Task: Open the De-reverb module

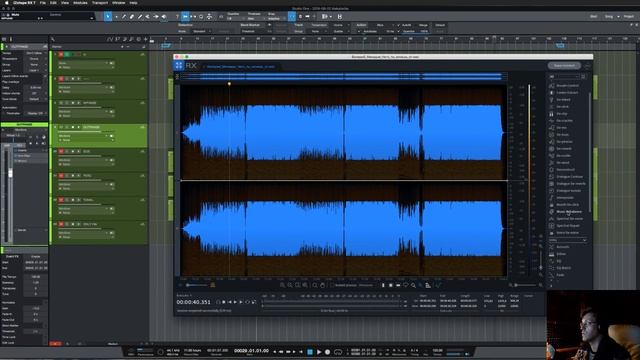Action: [x=564, y=149]
